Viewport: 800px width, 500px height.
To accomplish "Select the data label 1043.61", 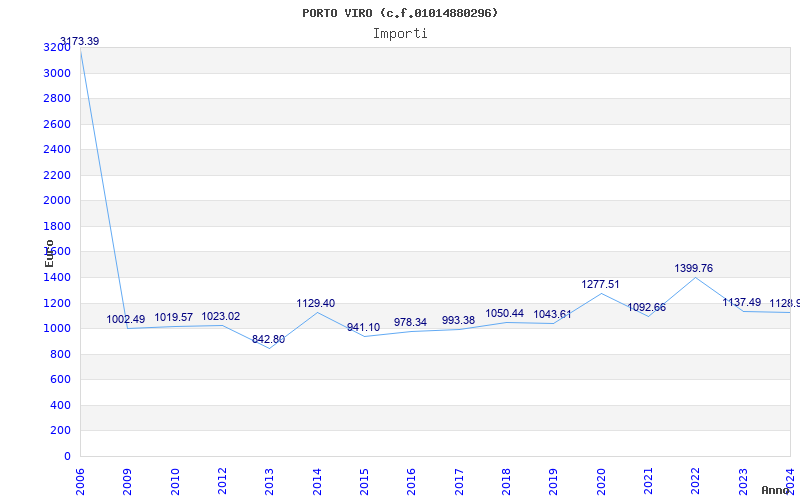I will tap(553, 314).
